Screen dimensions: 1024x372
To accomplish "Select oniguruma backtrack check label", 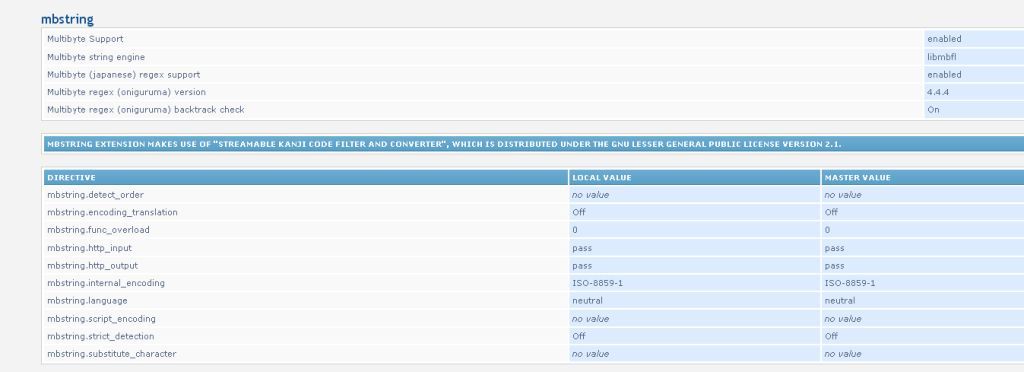I will pyautogui.click(x=146, y=110).
